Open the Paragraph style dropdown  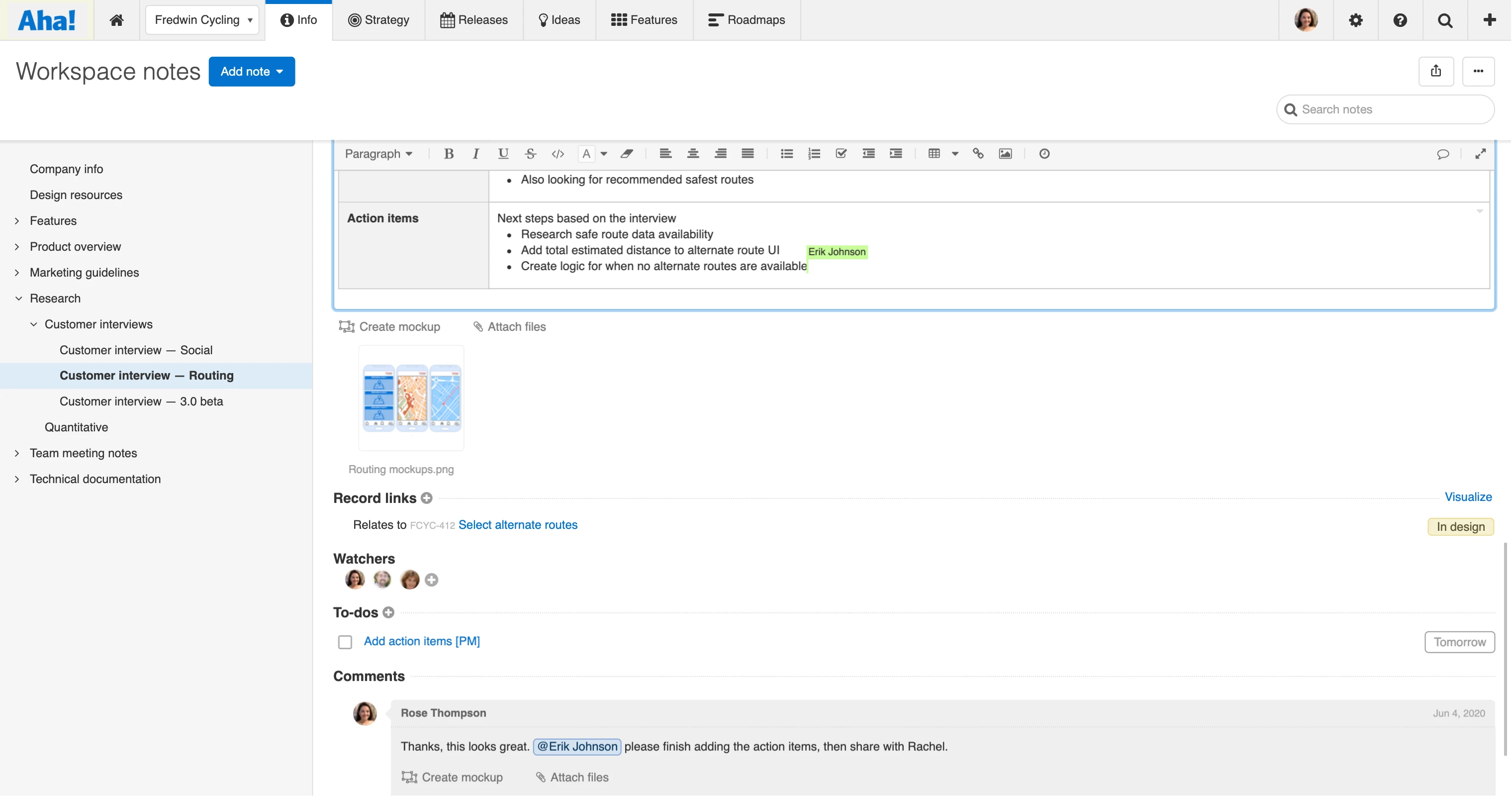[378, 154]
